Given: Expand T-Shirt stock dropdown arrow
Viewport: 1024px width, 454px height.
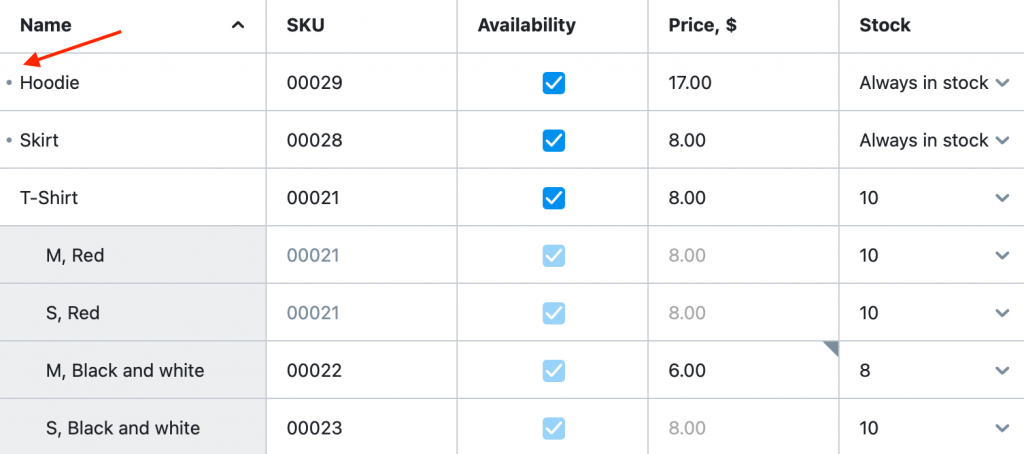Looking at the screenshot, I should click(x=1002, y=198).
